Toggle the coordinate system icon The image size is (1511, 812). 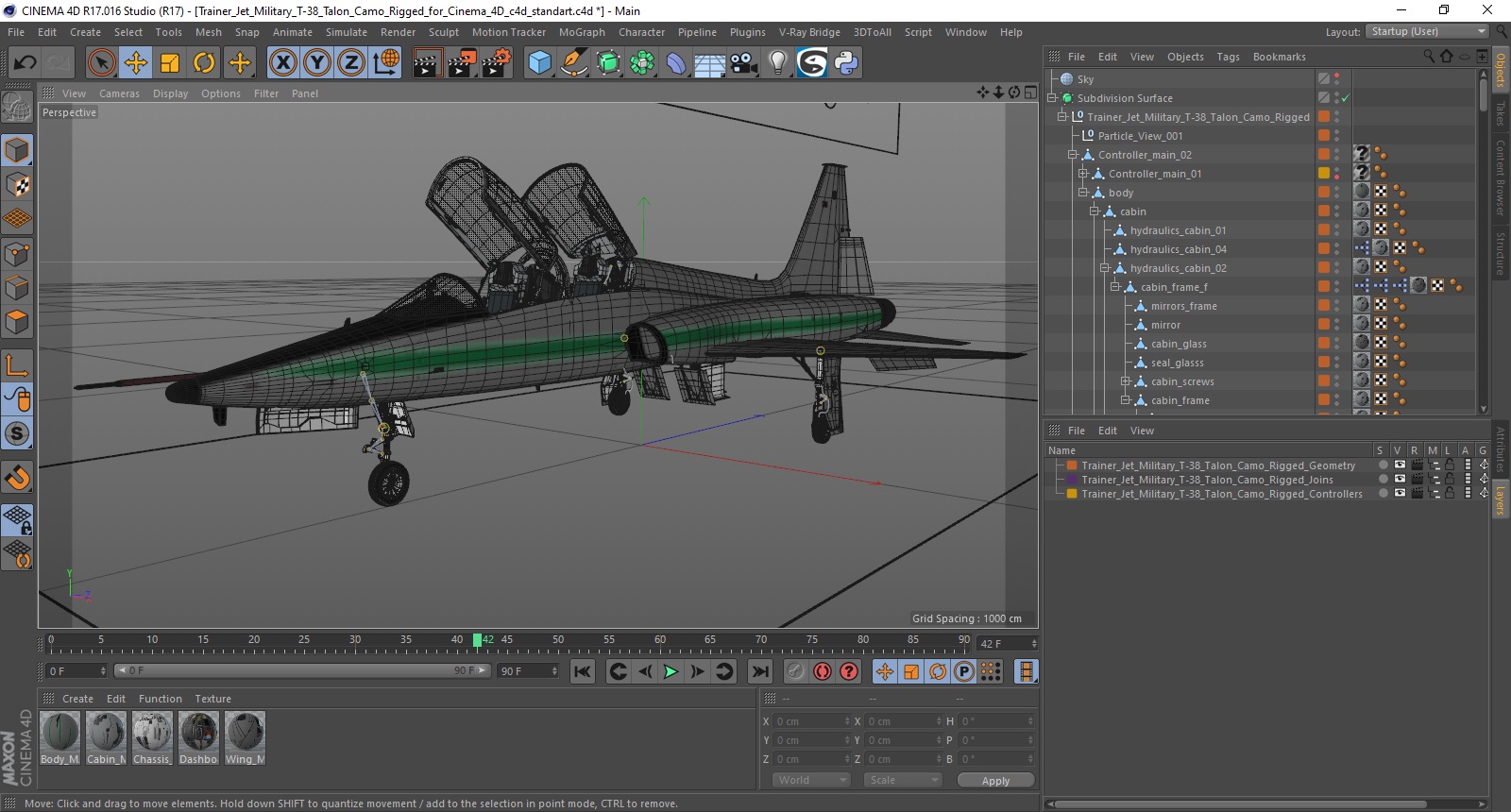386,63
